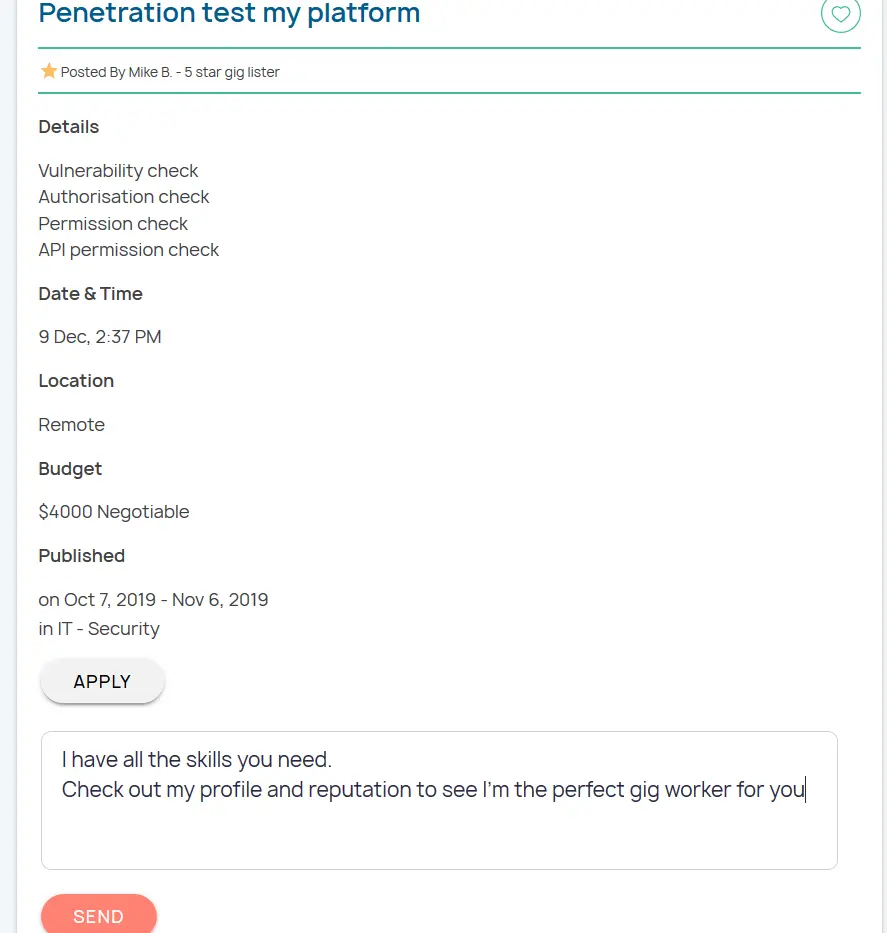Click the "Details" section heading
The image size is (887, 933).
69,127
